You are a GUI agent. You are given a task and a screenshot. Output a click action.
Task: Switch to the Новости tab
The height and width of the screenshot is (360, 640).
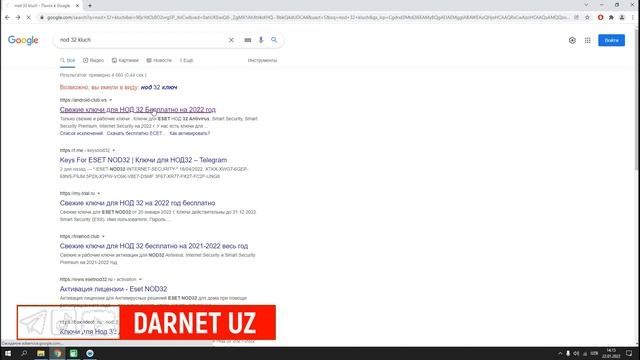pos(159,60)
